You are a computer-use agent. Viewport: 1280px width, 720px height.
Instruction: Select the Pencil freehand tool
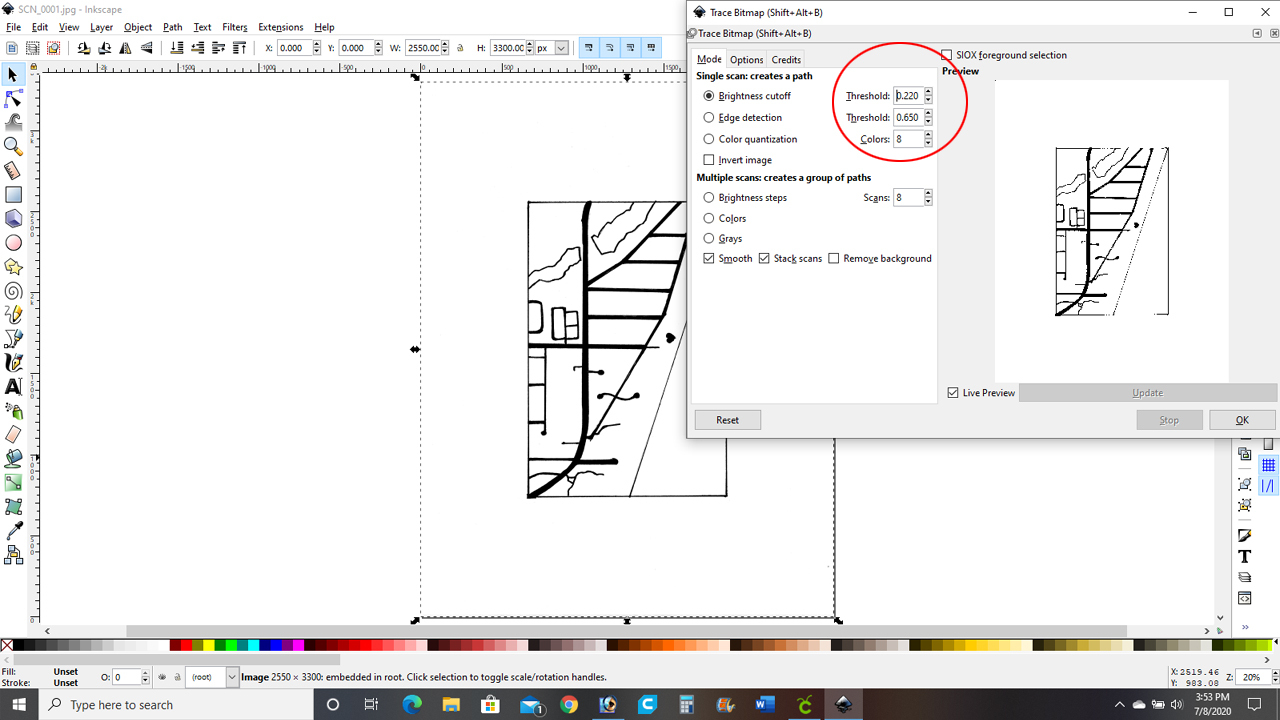pyautogui.click(x=13, y=315)
